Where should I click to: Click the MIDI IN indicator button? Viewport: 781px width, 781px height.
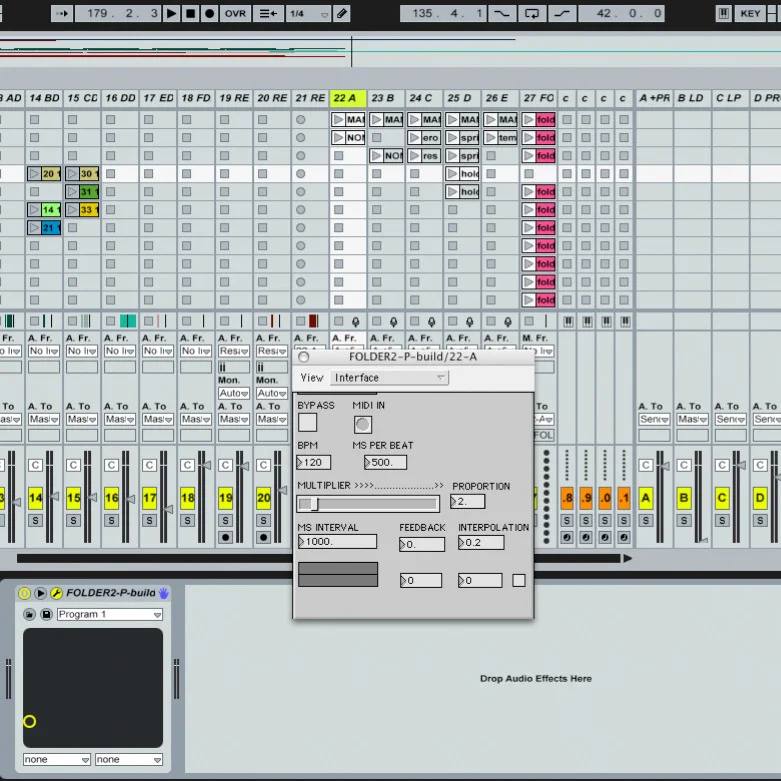(363, 424)
